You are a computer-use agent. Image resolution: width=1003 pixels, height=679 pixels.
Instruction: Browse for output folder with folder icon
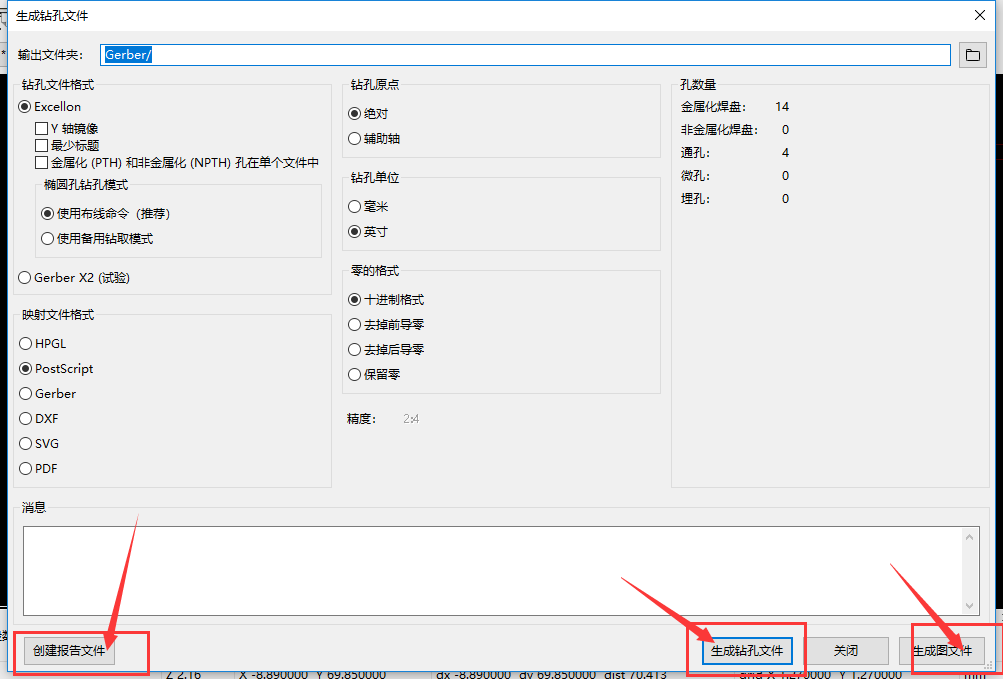[x=972, y=55]
